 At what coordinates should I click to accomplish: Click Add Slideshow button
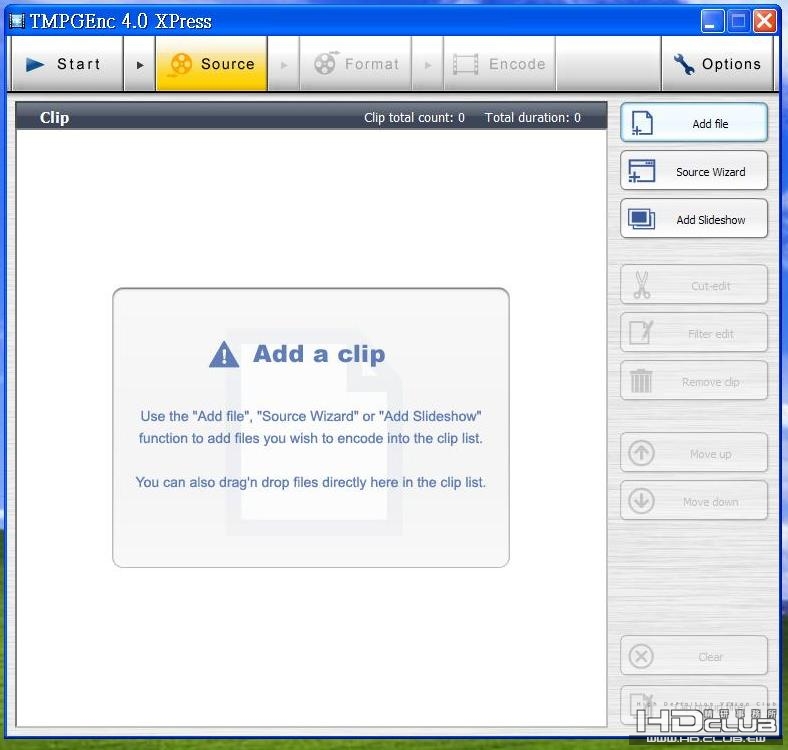pyautogui.click(x=694, y=219)
